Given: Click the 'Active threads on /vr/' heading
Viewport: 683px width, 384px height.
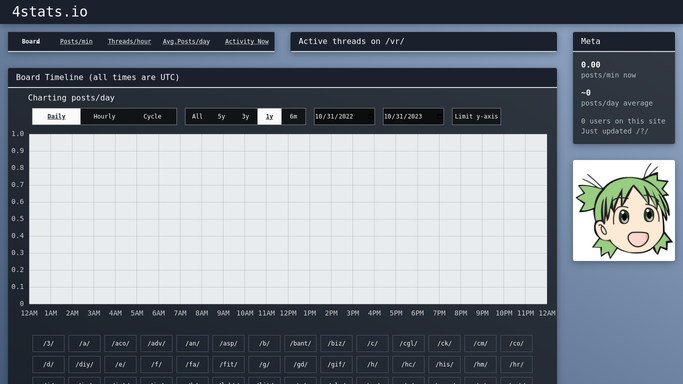Looking at the screenshot, I should coord(351,41).
